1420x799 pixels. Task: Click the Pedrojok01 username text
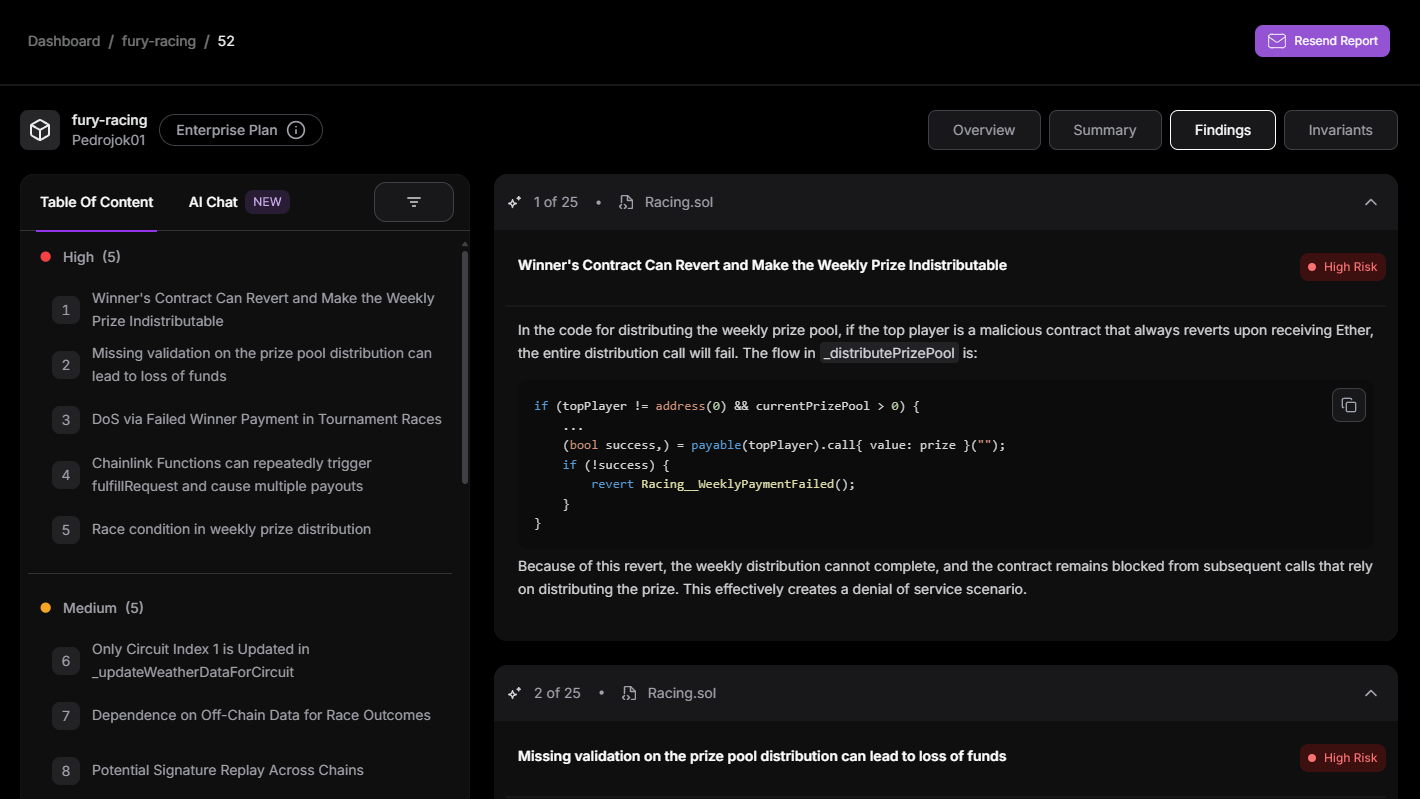click(109, 141)
